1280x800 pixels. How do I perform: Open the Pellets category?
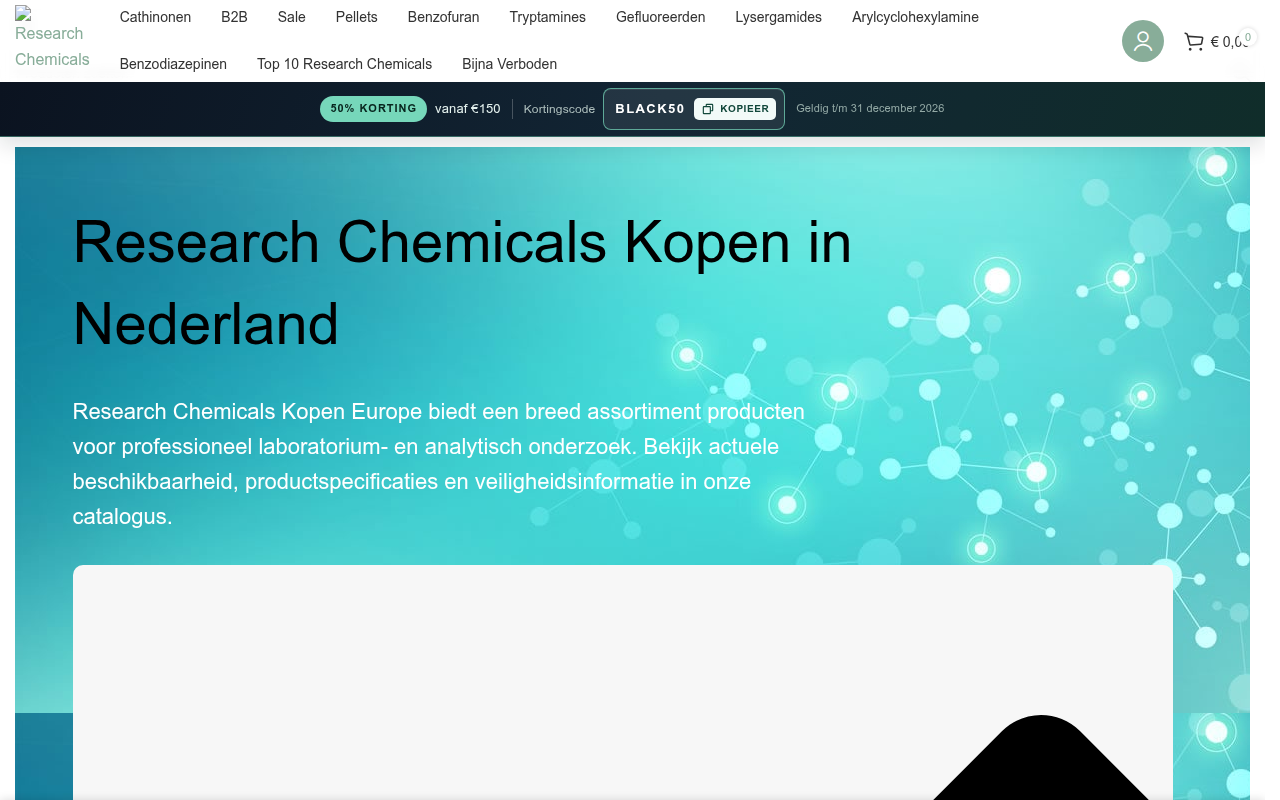click(357, 17)
